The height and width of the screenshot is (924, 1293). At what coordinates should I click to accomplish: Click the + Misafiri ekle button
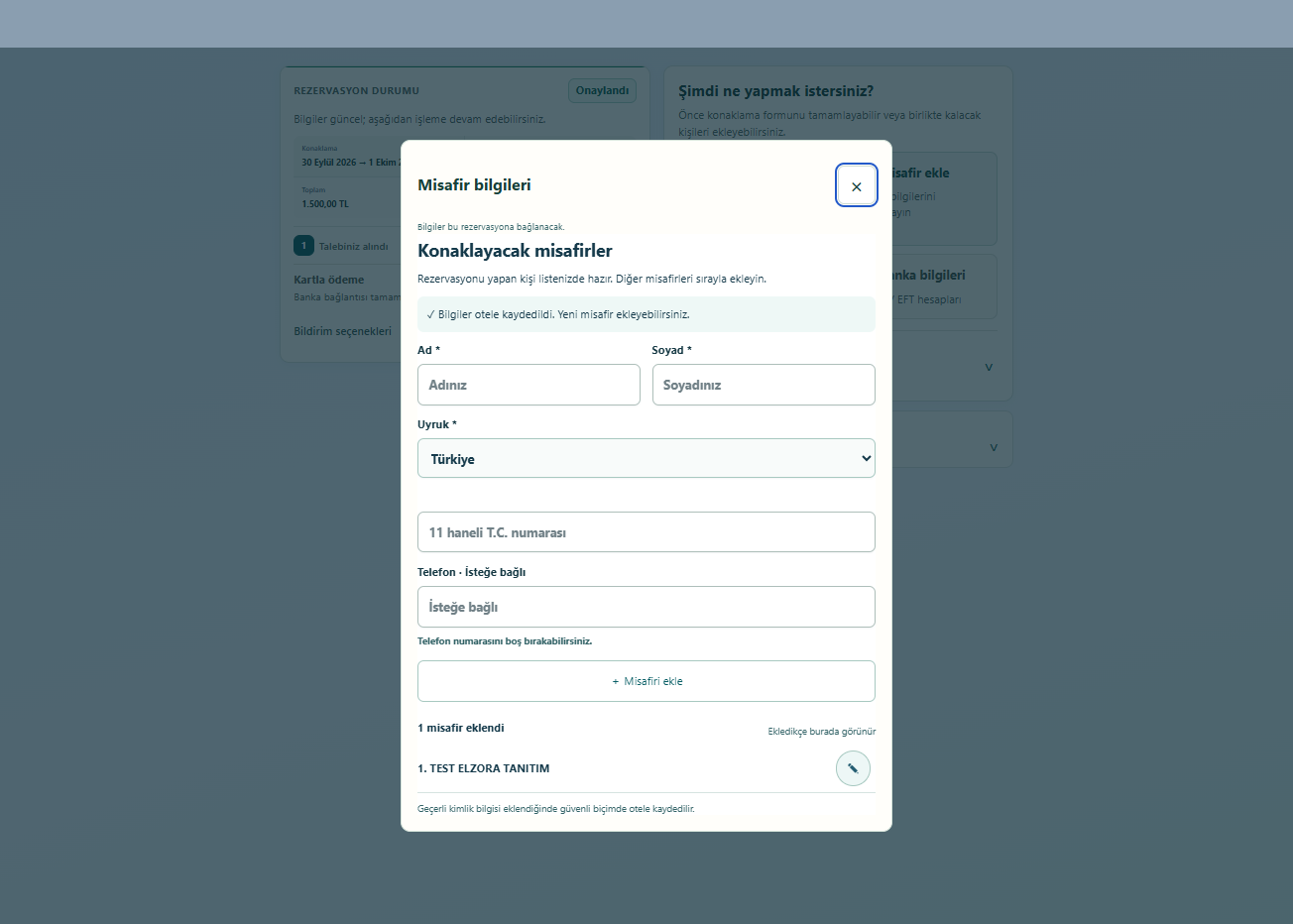(646, 681)
